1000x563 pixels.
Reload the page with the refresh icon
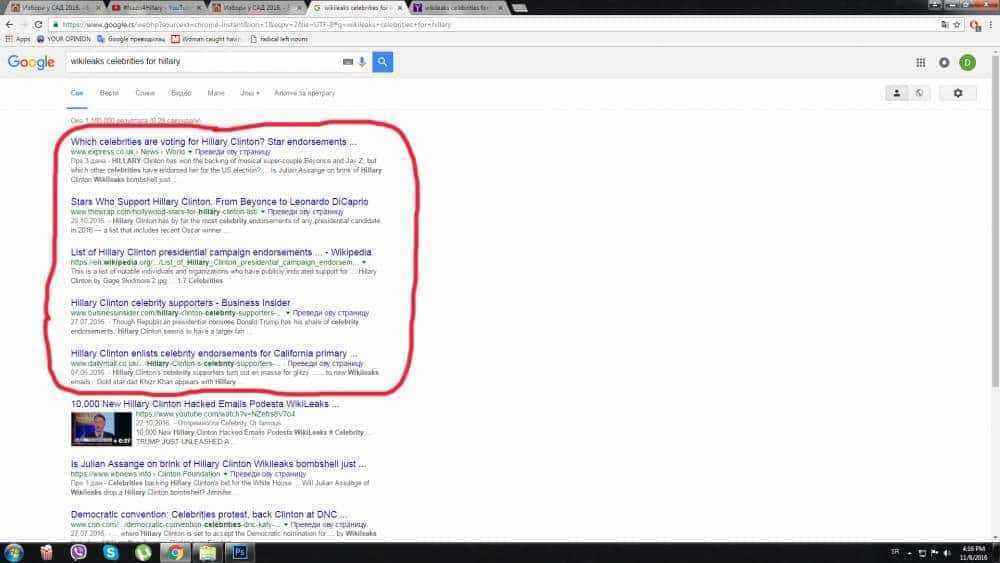(x=38, y=24)
